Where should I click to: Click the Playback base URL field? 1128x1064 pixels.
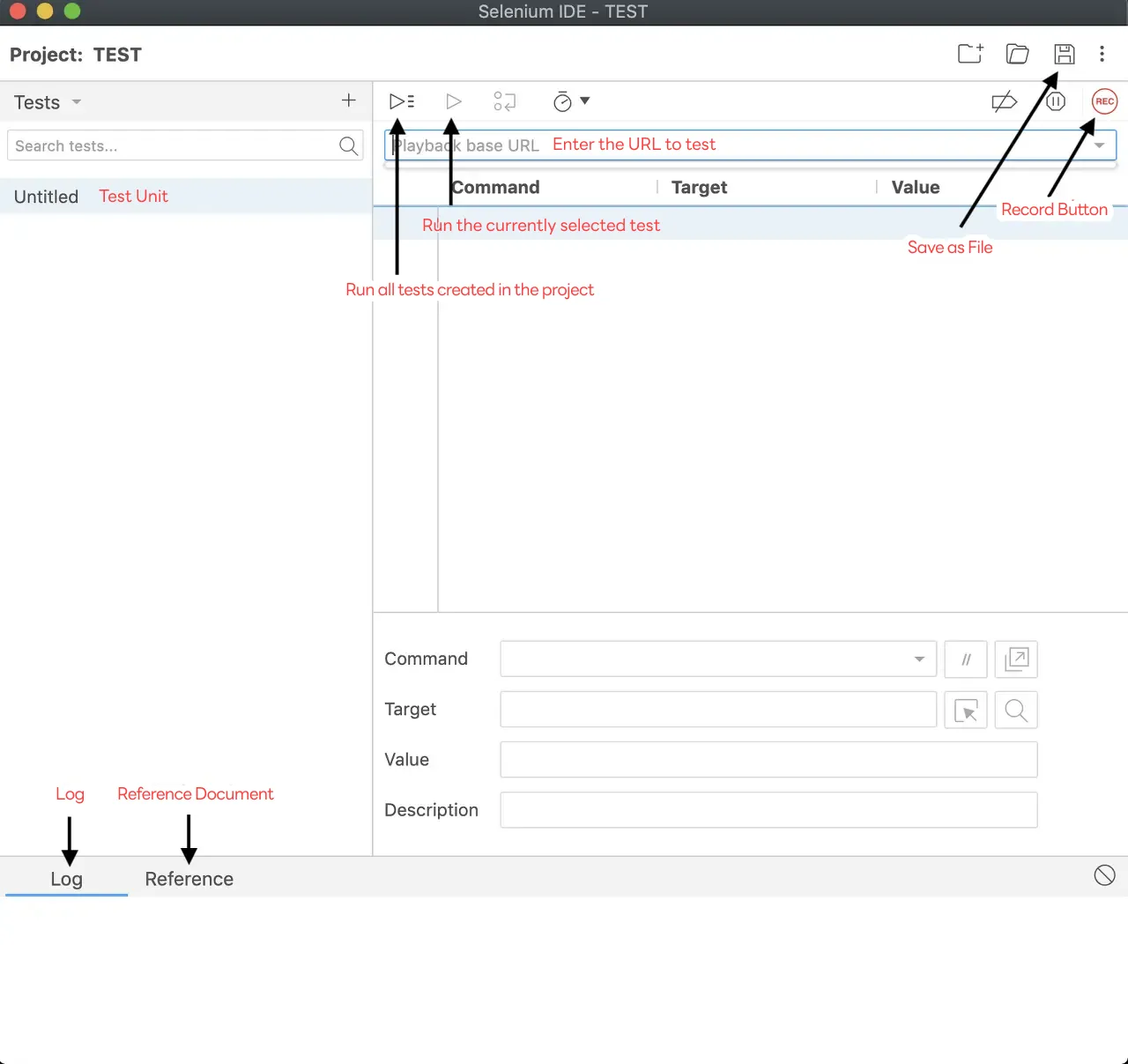pyautogui.click(x=750, y=145)
